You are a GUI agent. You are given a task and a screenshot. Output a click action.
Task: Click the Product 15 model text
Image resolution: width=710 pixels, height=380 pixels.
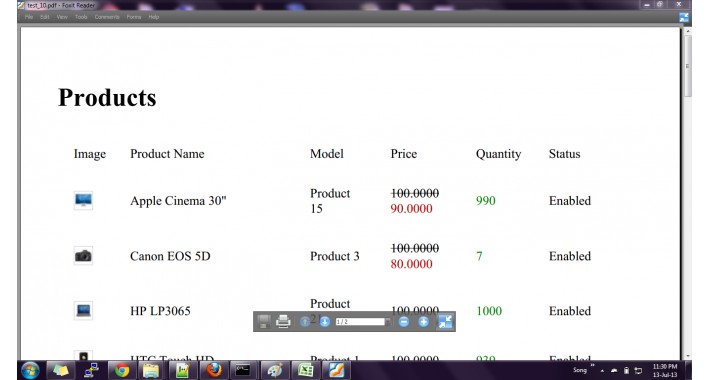pos(330,201)
